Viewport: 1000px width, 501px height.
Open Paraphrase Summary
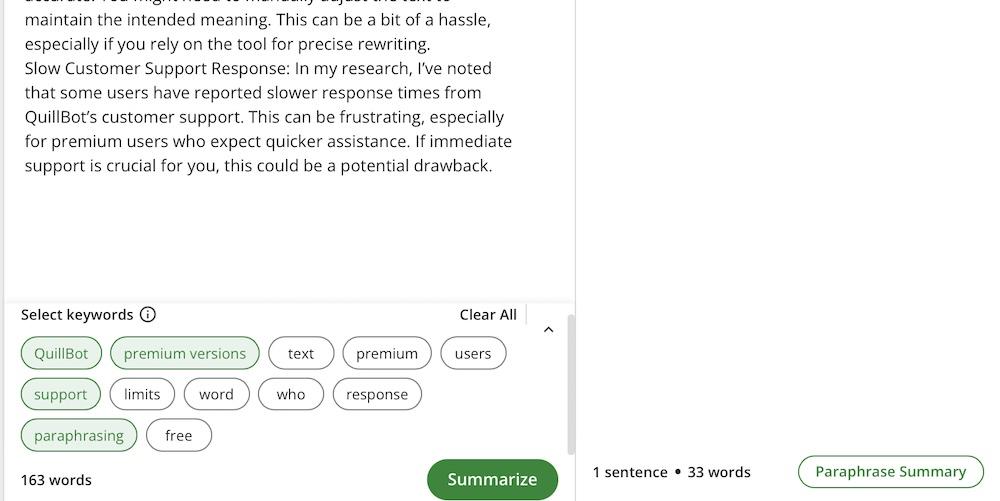pos(890,472)
